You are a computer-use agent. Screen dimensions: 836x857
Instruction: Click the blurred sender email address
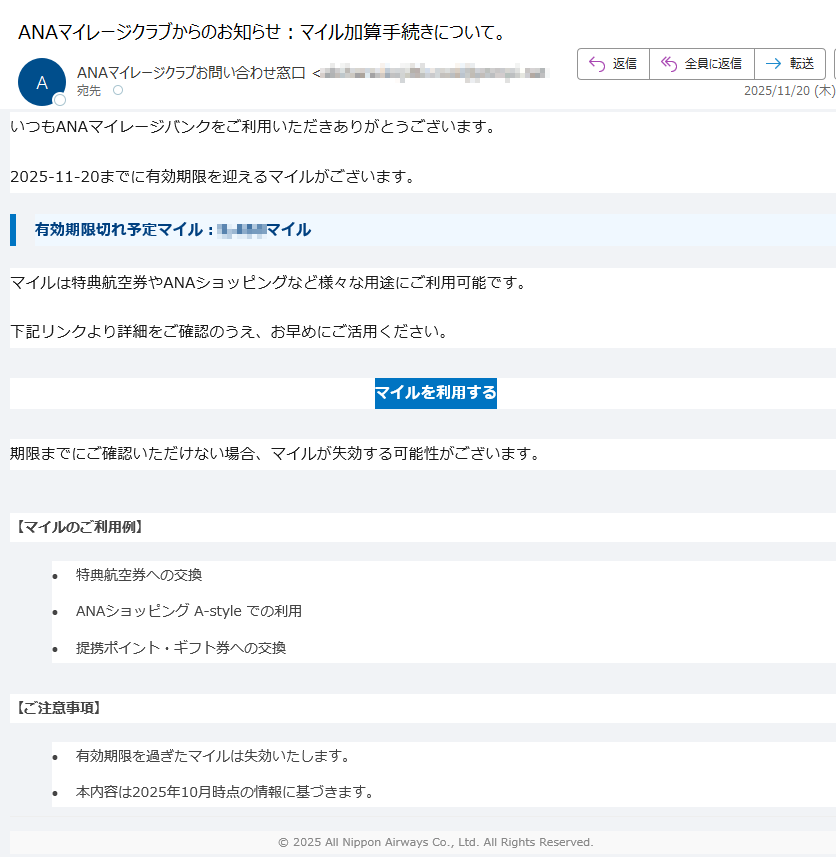pyautogui.click(x=432, y=73)
